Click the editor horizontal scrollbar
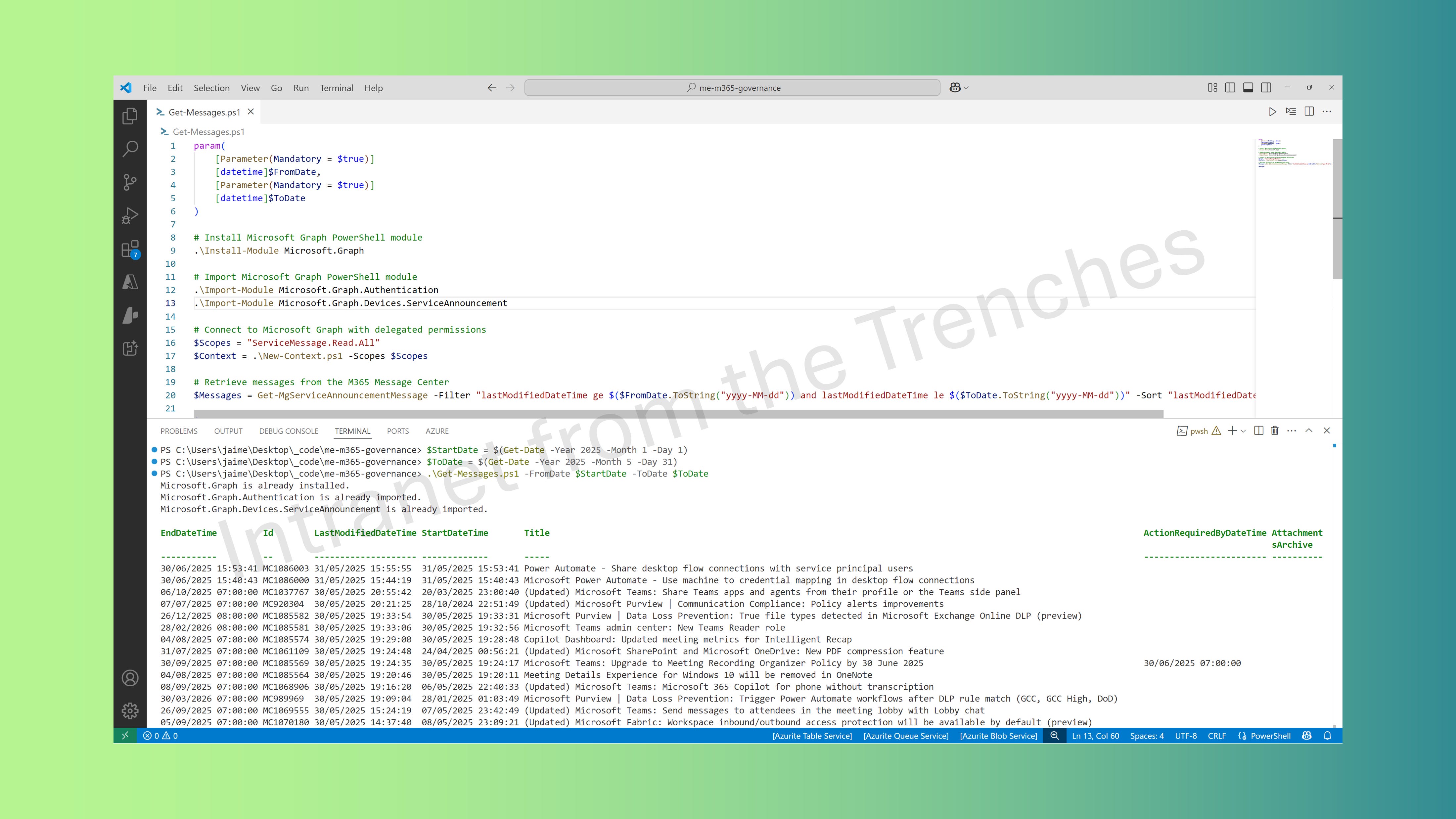 click(x=678, y=414)
